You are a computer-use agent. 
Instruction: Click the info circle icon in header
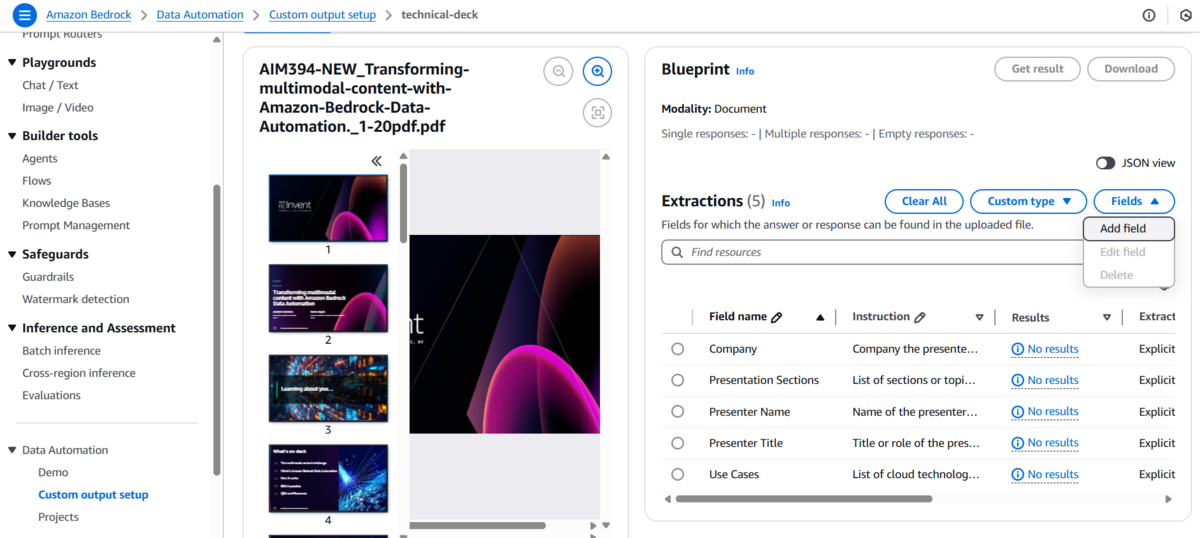(x=1149, y=15)
